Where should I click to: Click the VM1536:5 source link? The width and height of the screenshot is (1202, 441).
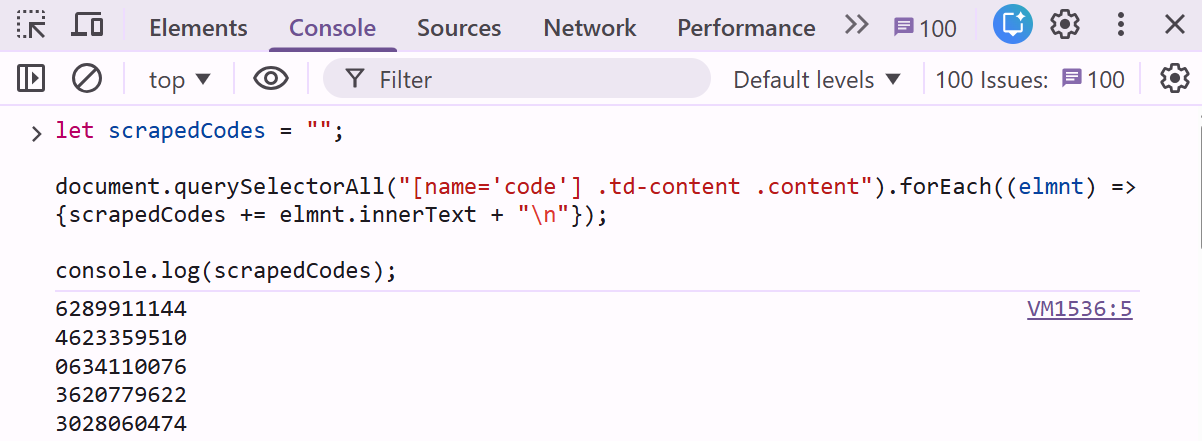(x=1079, y=309)
